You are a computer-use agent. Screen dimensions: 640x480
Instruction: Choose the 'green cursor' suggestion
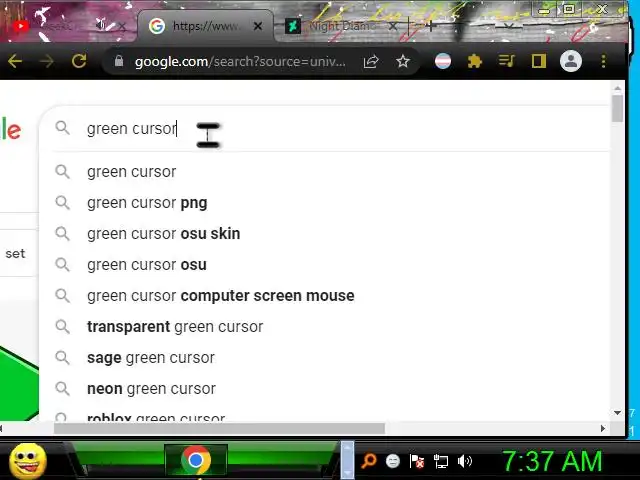(324, 171)
